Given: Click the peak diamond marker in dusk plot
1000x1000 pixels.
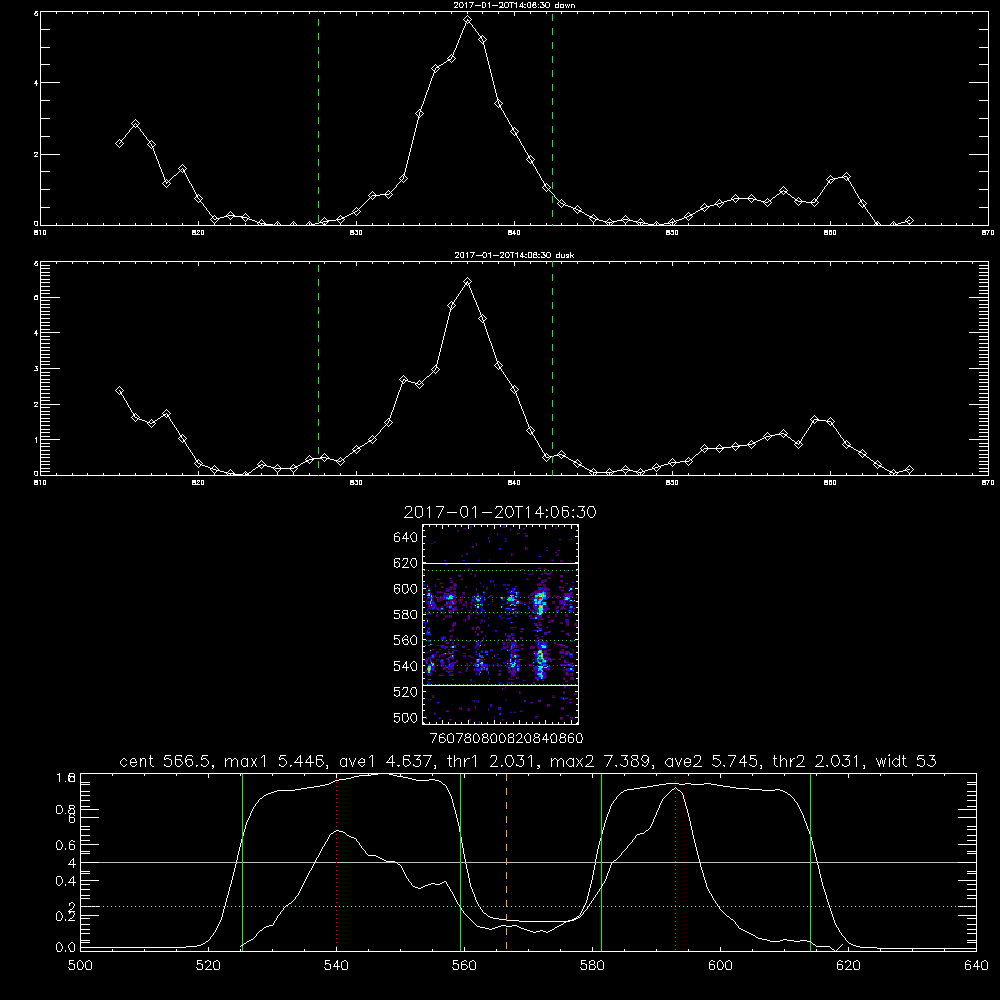Looking at the screenshot, I should [x=467, y=281].
